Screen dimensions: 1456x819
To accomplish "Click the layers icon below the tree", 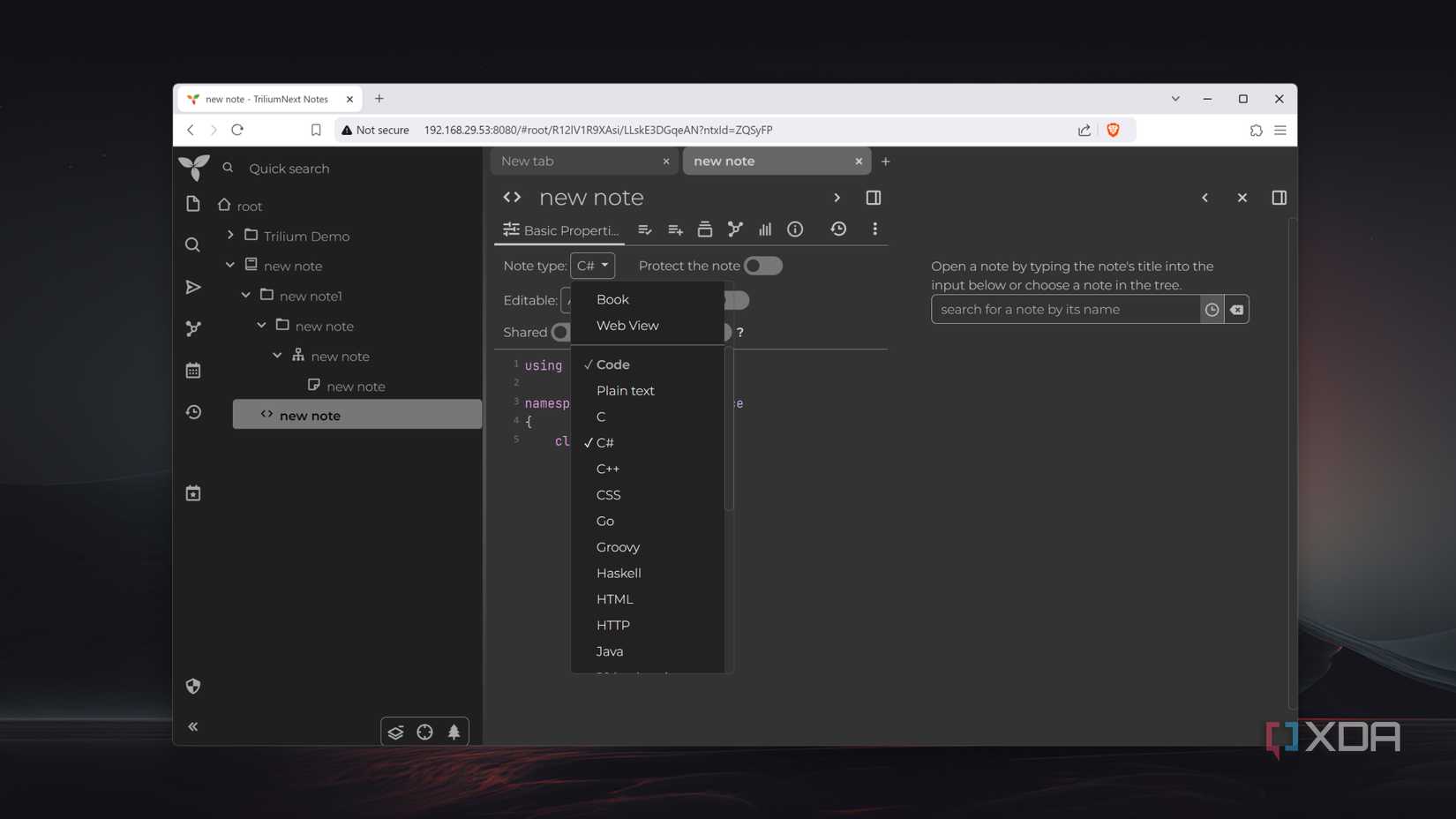I will [x=395, y=732].
